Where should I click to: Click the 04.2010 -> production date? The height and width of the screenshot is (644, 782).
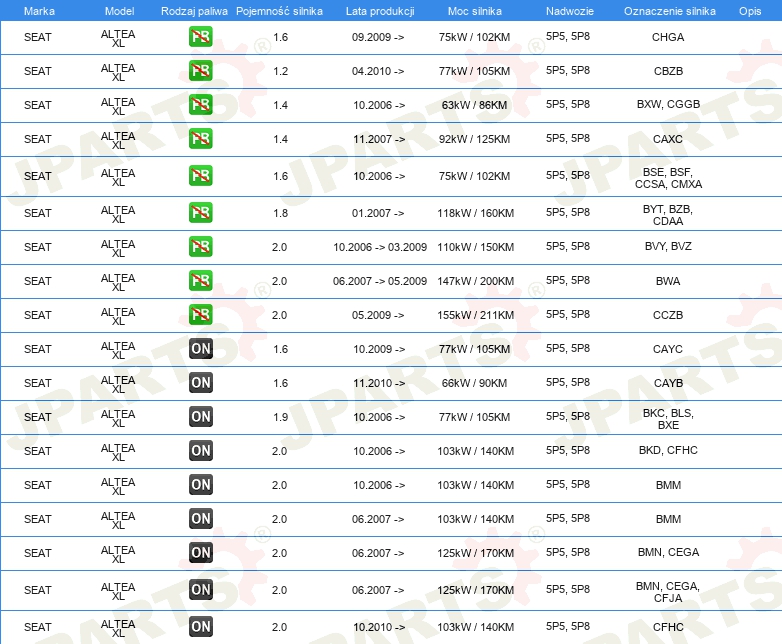(378, 71)
